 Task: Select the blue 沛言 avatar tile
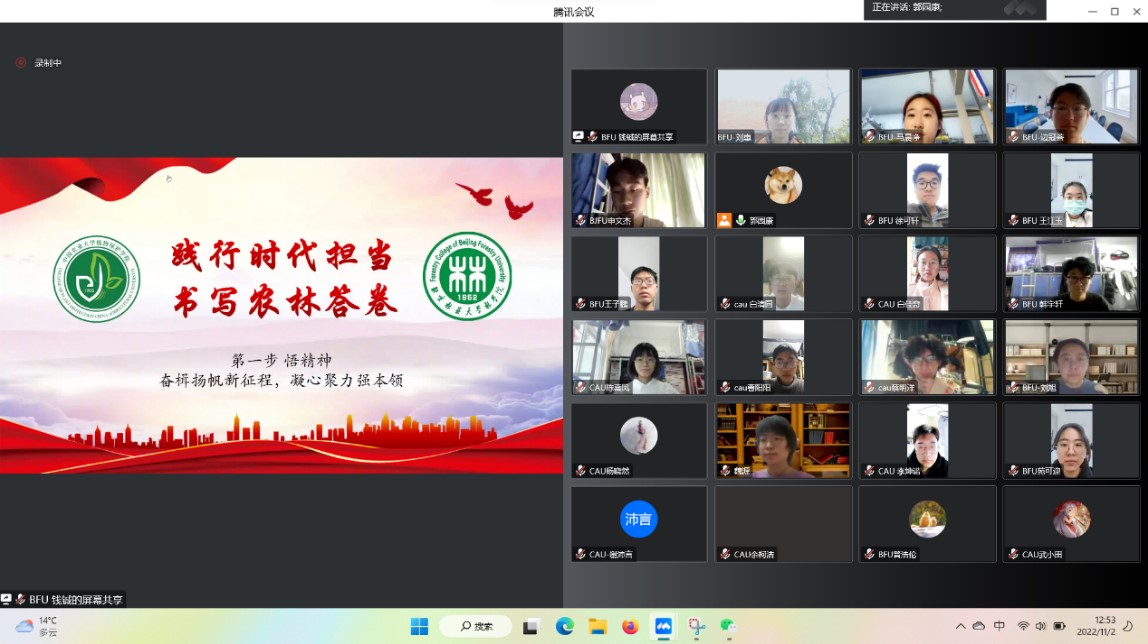(638, 524)
